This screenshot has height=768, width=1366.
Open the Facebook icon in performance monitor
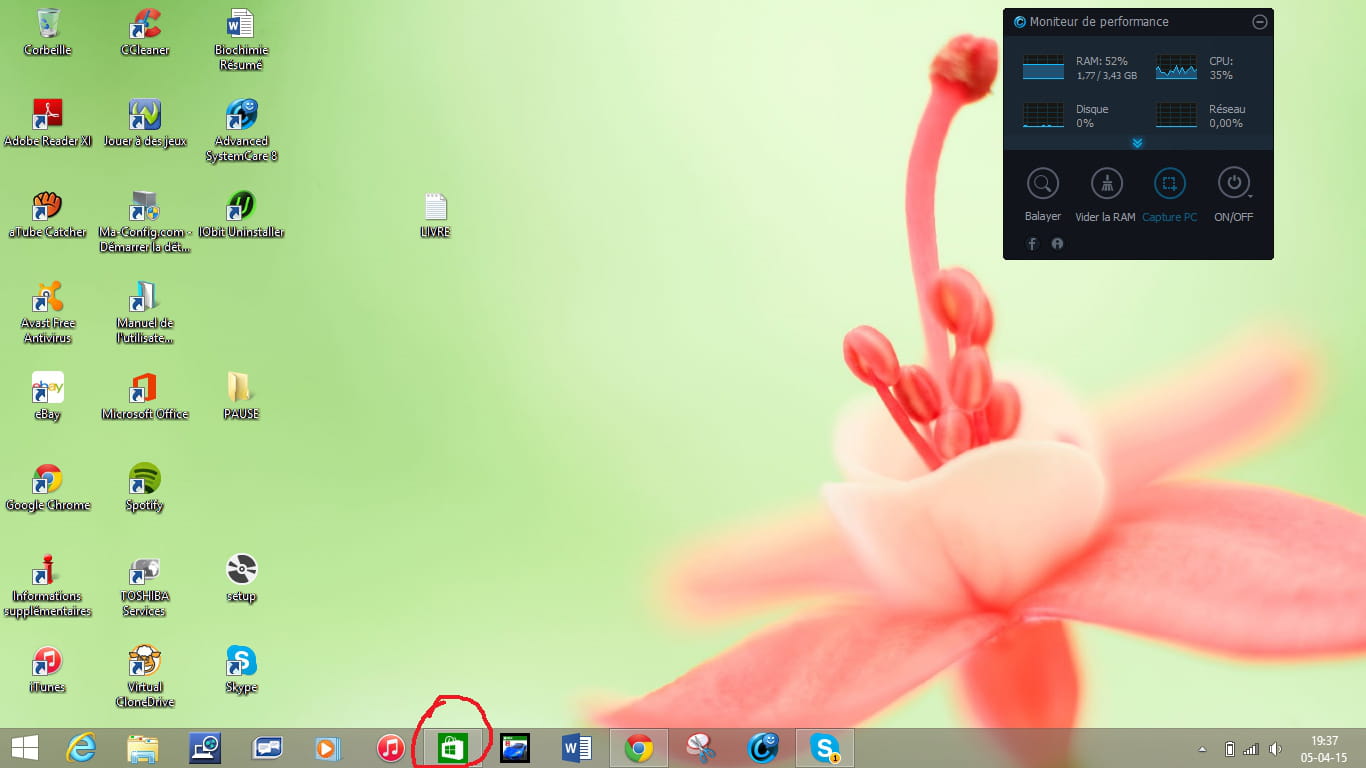pos(1033,243)
